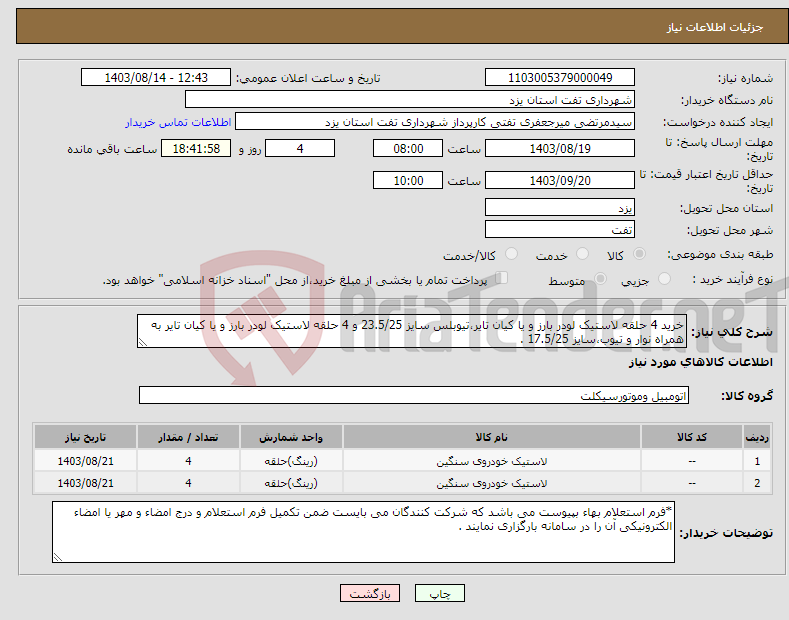The height and width of the screenshot is (620, 789).
Task: Toggle اسناد خزانه اسلامی payment checkbox
Action: (x=502, y=277)
